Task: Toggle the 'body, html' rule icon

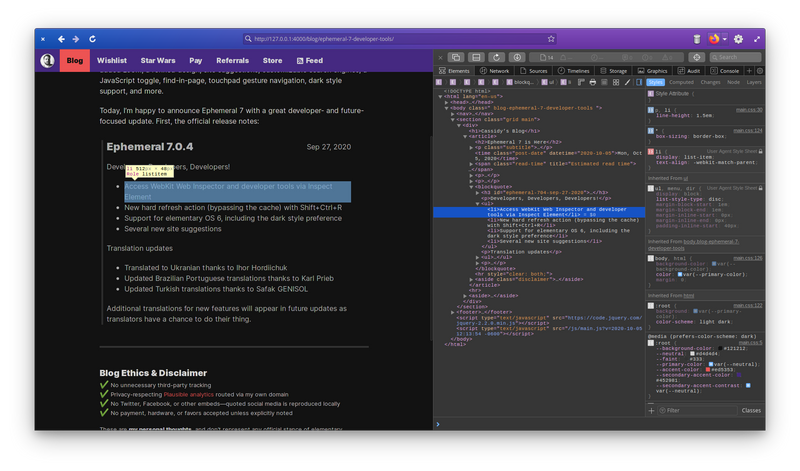Action: (x=651, y=258)
